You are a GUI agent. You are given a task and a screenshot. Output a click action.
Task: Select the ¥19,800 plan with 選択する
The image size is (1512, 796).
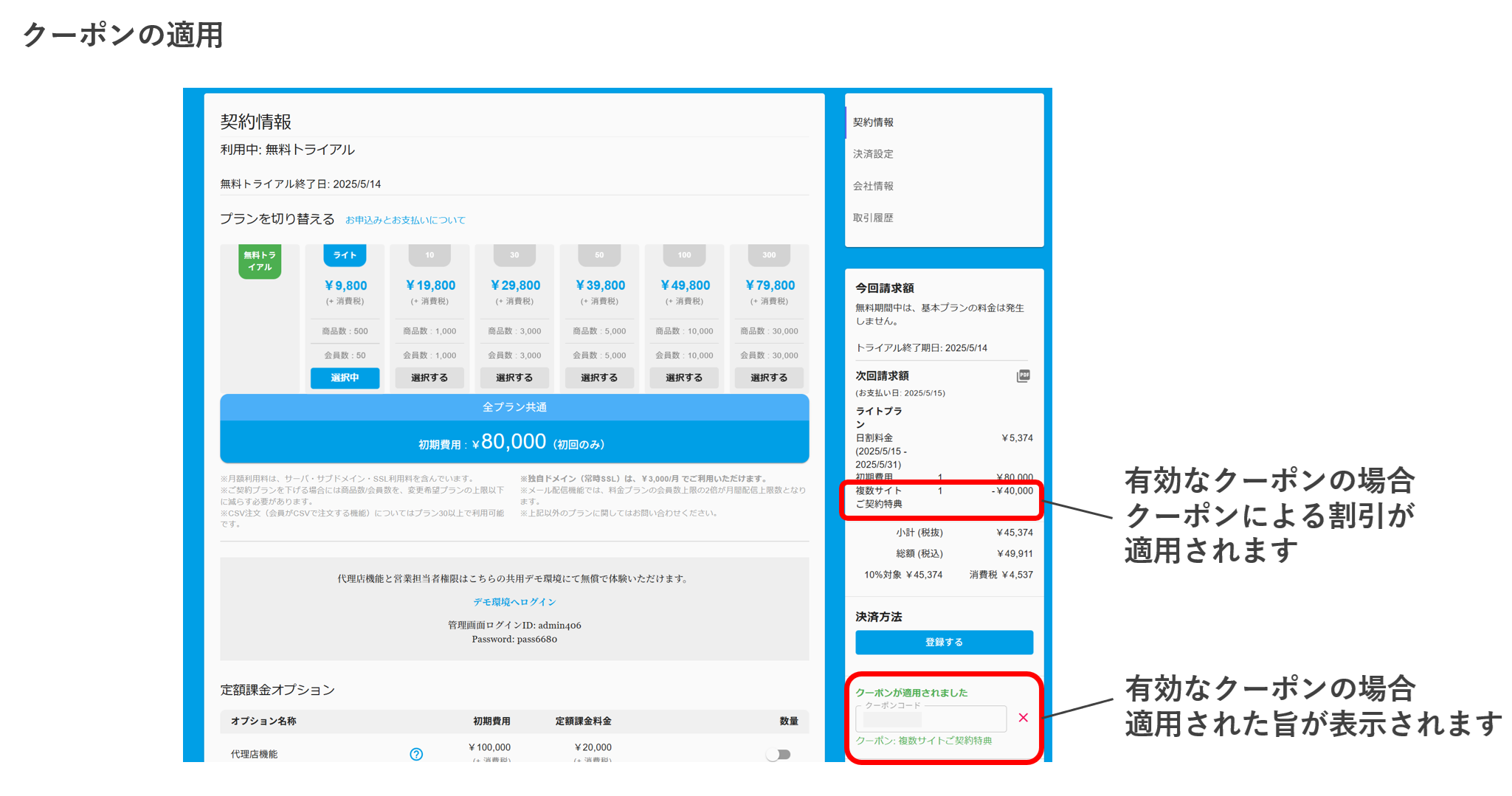(429, 378)
